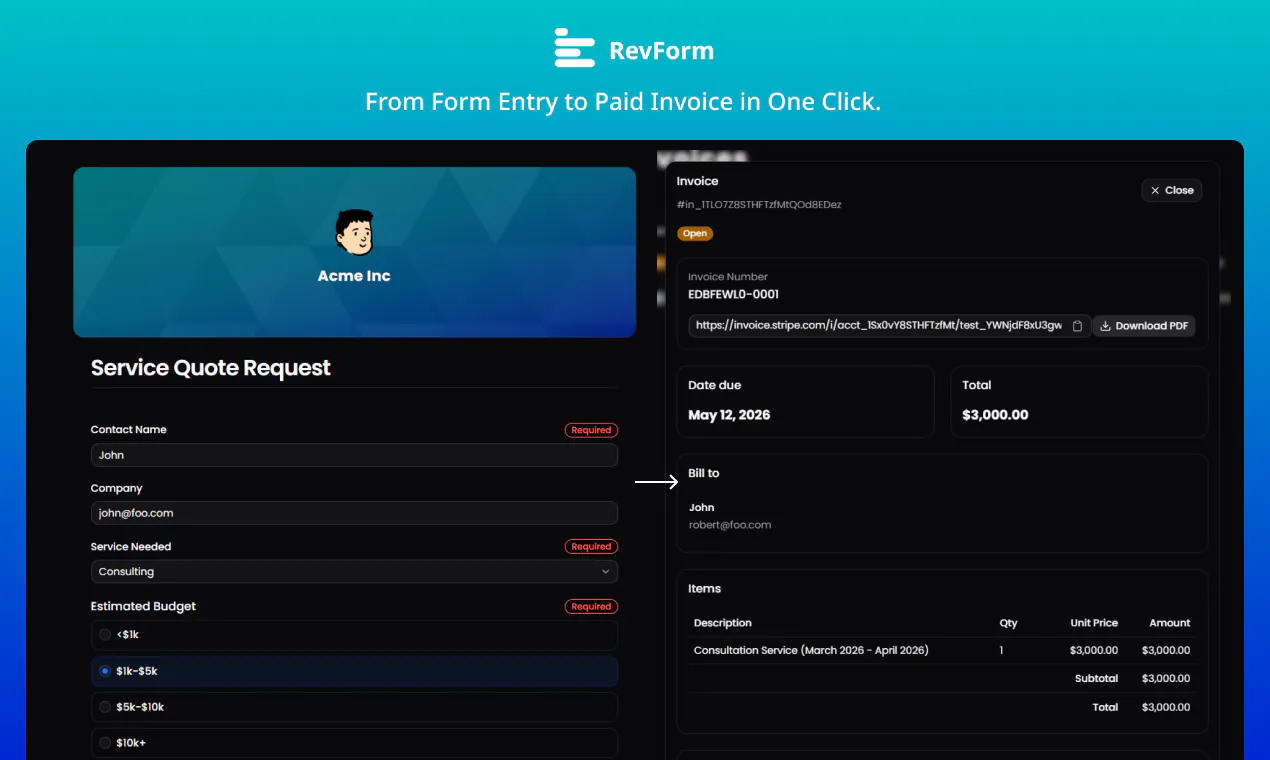The width and height of the screenshot is (1270, 760).
Task: Select the $1k-$5k budget radio
Action: 105,671
